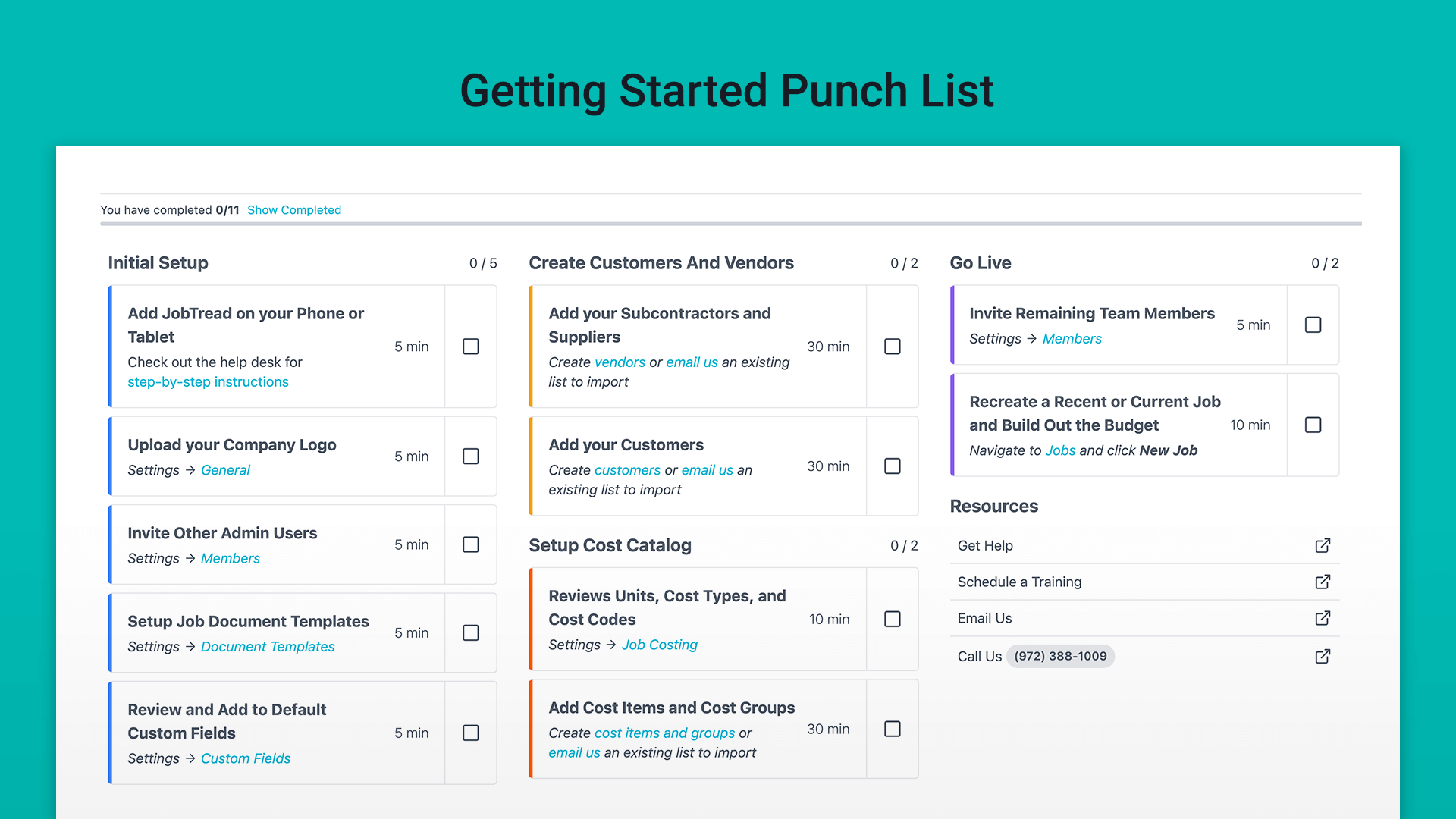Navigate to the Jobs link
Image resolution: width=1456 pixels, height=819 pixels.
tap(1060, 450)
